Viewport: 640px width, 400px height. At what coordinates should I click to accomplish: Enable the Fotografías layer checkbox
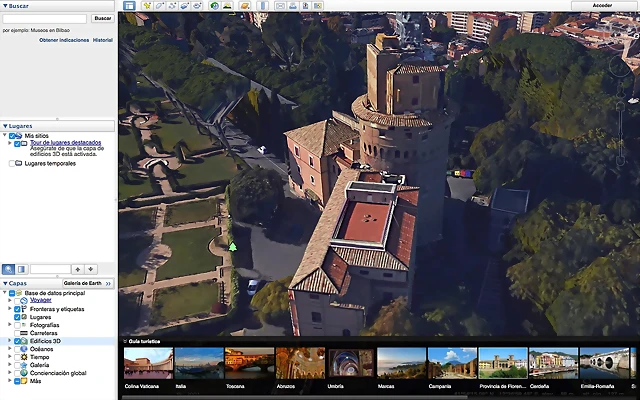click(17, 325)
